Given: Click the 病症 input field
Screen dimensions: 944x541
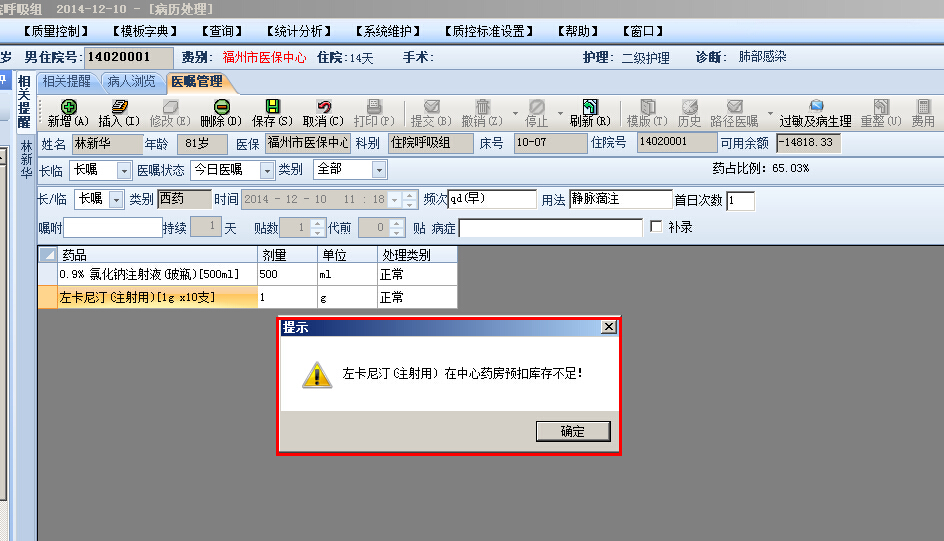Looking at the screenshot, I should click(x=550, y=228).
